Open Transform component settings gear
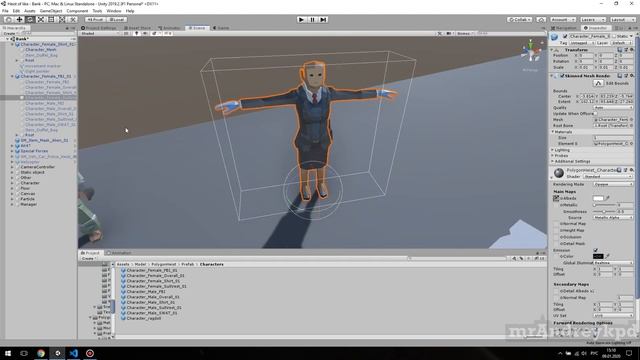 click(631, 49)
